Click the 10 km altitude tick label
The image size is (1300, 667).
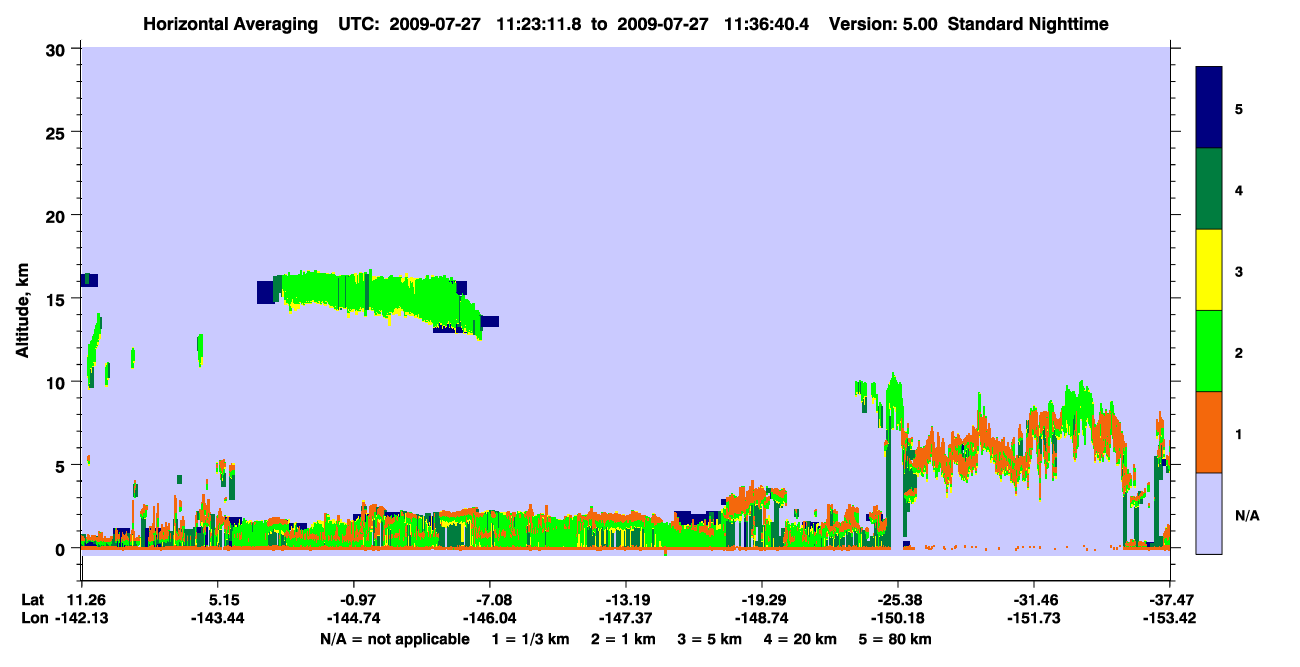pyautogui.click(x=58, y=382)
